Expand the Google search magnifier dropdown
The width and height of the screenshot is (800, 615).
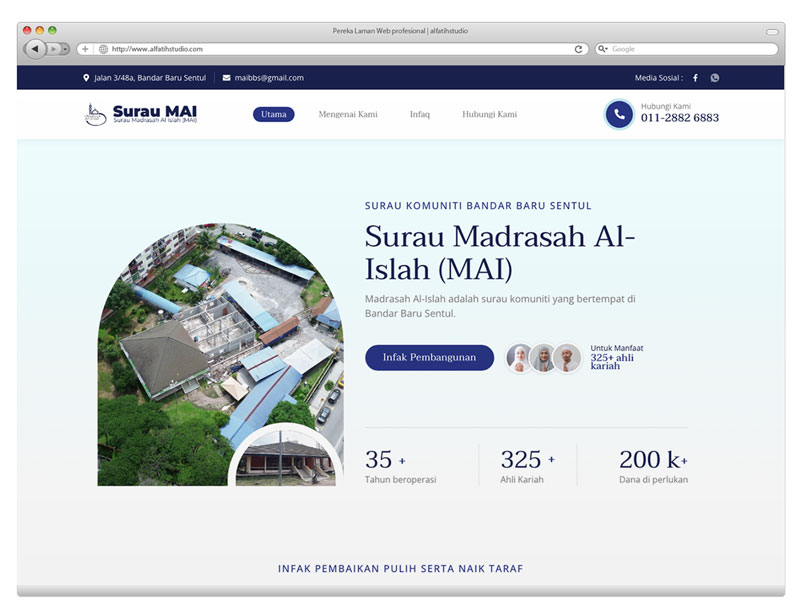603,48
